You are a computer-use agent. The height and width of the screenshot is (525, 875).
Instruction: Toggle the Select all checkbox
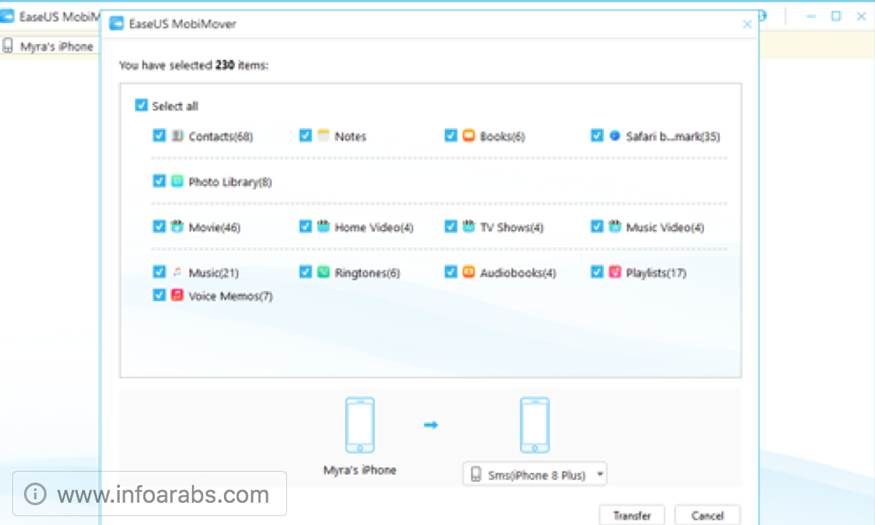tap(141, 105)
